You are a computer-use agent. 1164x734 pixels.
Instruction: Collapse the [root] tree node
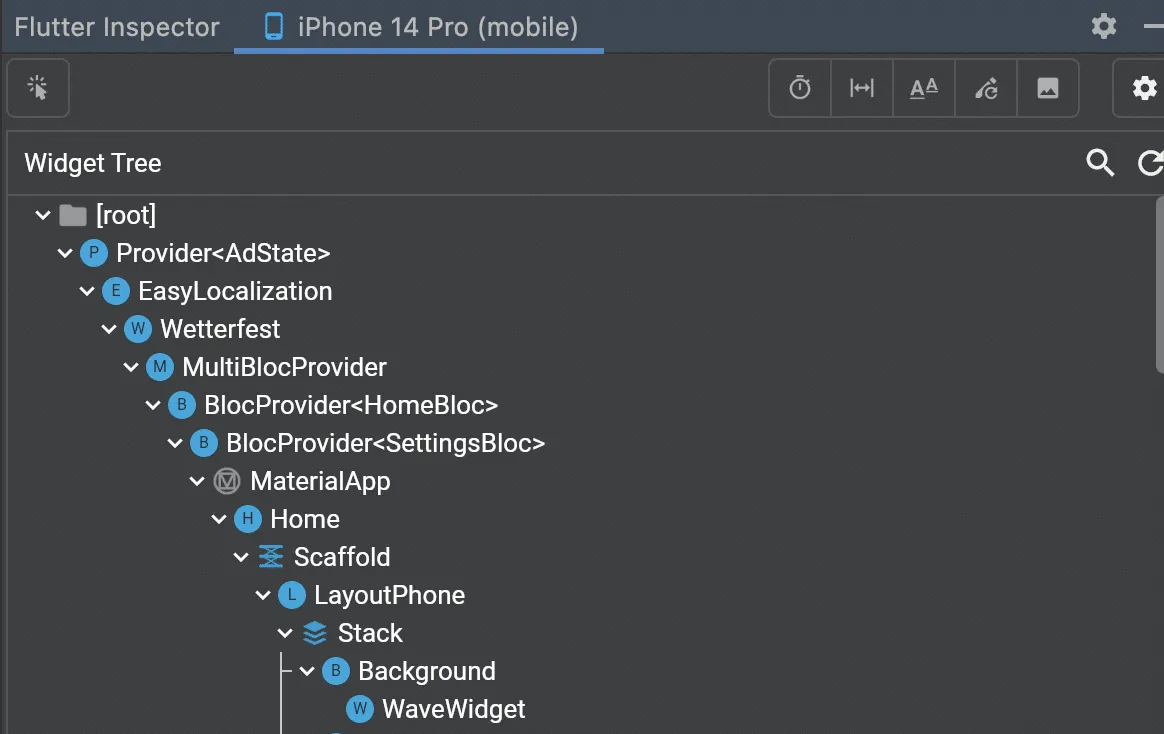[x=42, y=214]
